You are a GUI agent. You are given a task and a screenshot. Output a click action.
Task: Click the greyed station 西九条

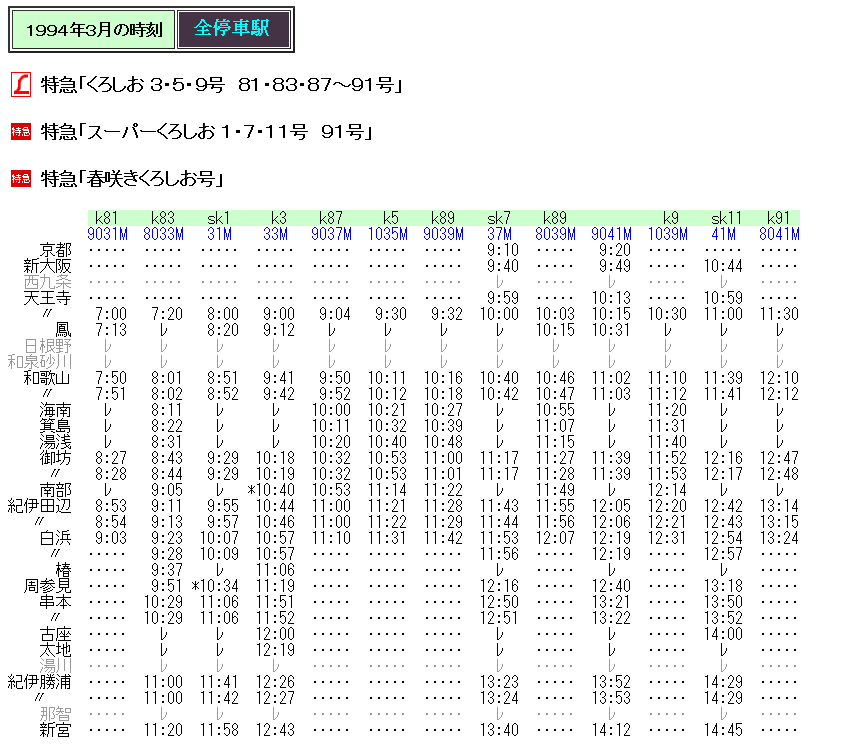[x=47, y=282]
